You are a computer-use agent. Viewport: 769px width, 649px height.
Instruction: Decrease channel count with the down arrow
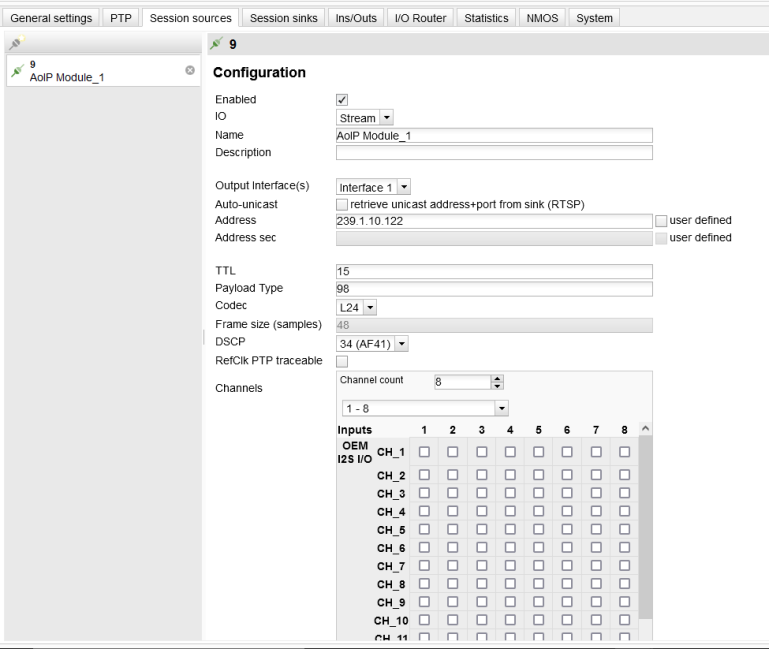(497, 385)
